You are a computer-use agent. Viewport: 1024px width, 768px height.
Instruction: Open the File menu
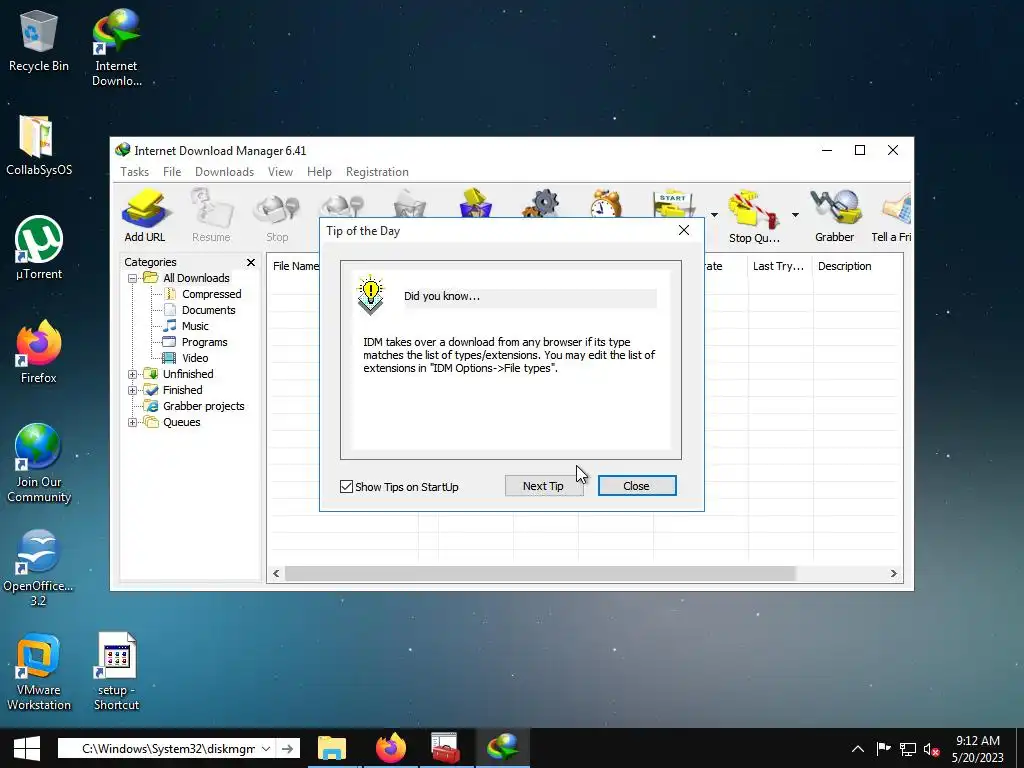coord(172,172)
